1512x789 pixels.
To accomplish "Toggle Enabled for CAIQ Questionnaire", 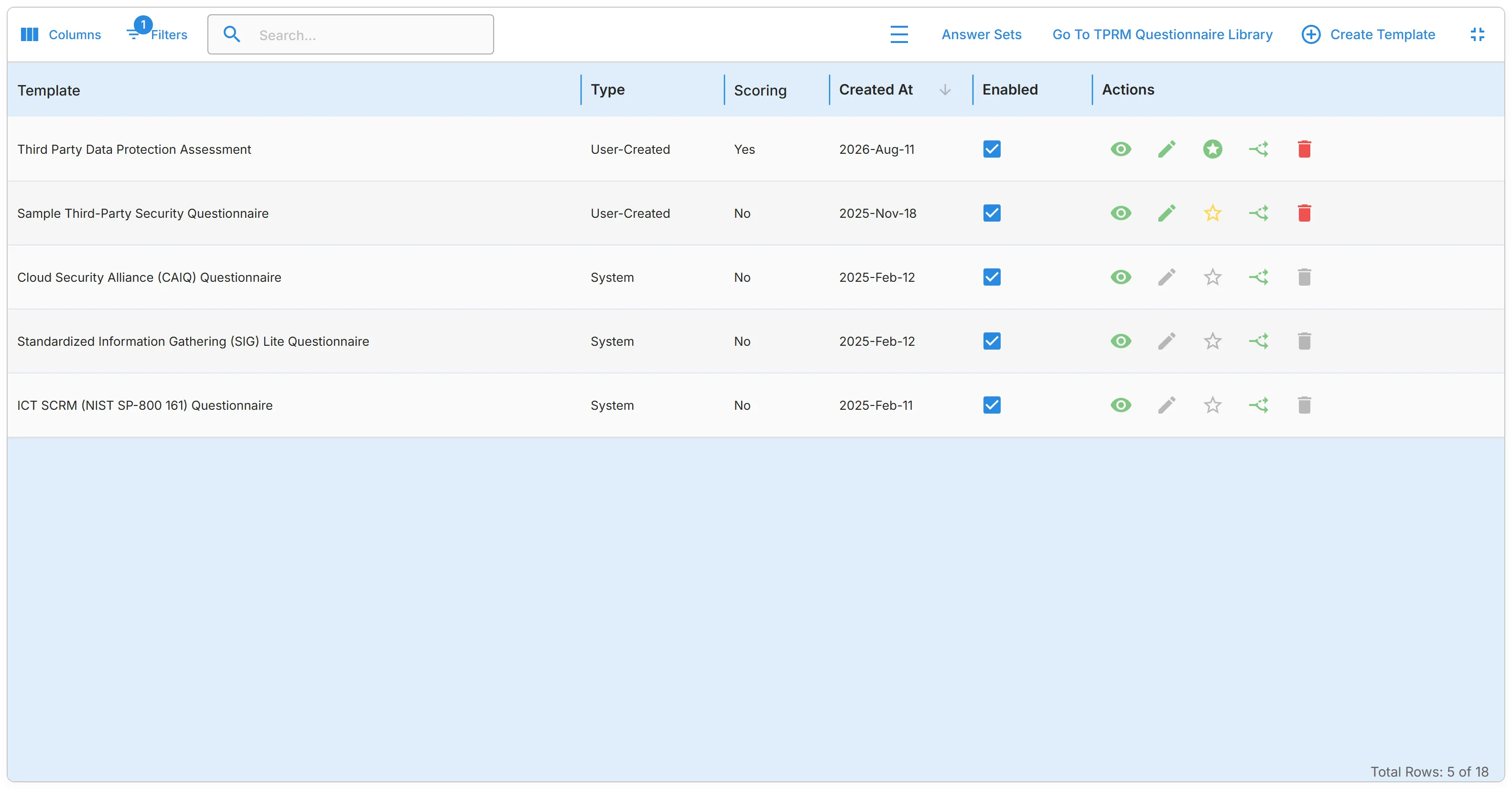I will 992,277.
